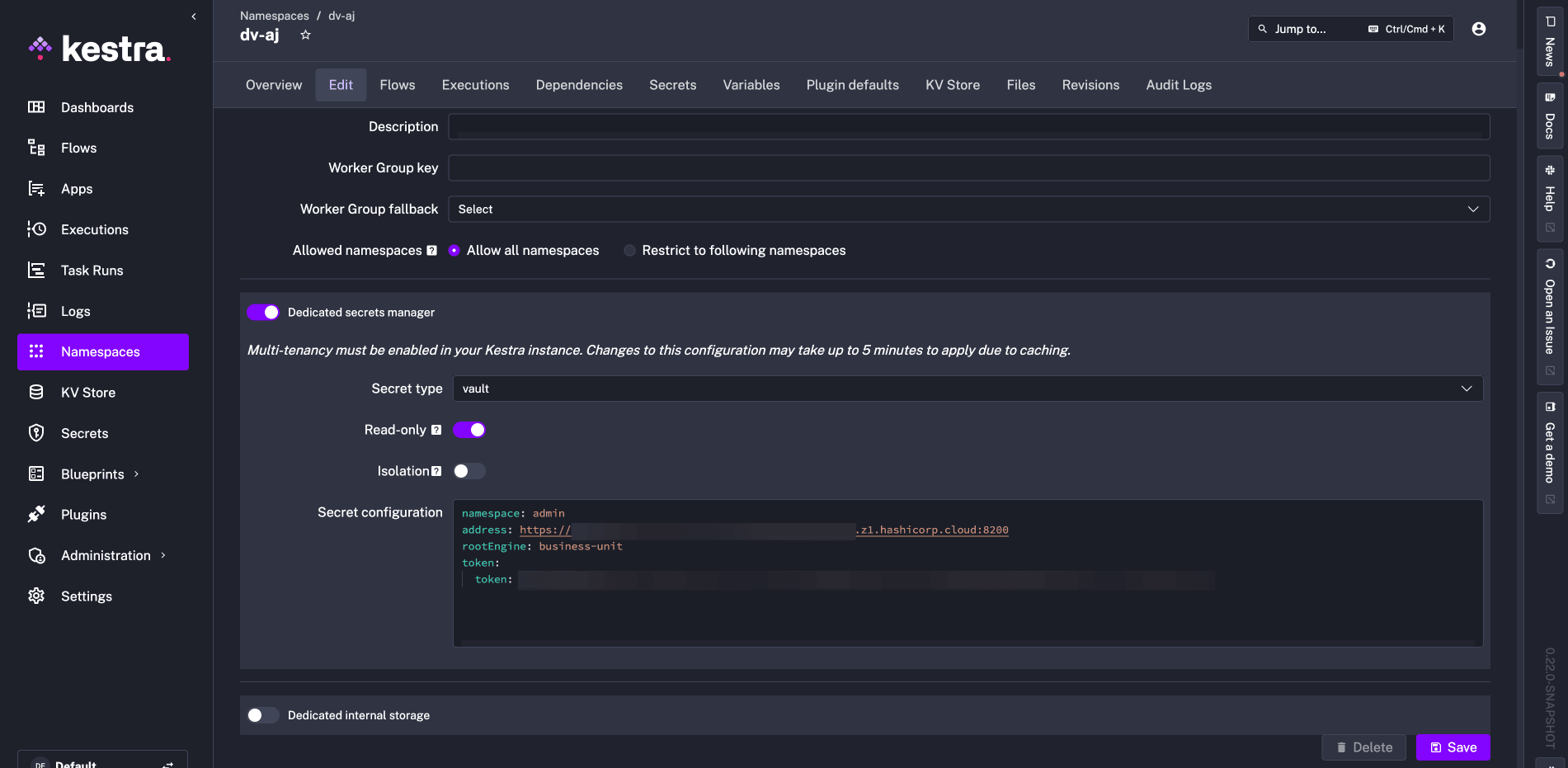Switch to the Audit Logs tab
This screenshot has width=1568, height=768.
(x=1178, y=85)
